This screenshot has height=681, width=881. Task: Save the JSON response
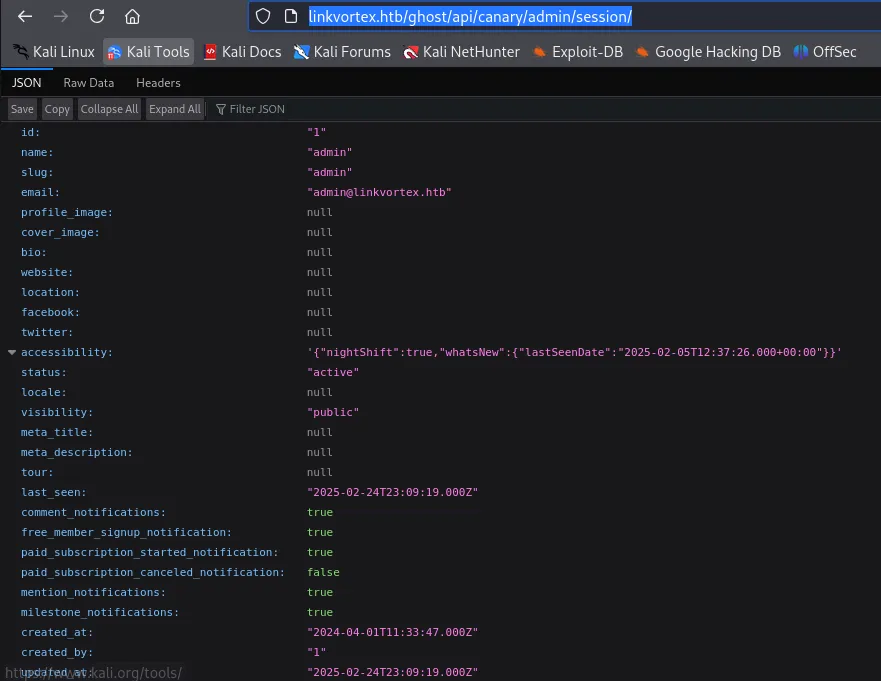point(22,109)
